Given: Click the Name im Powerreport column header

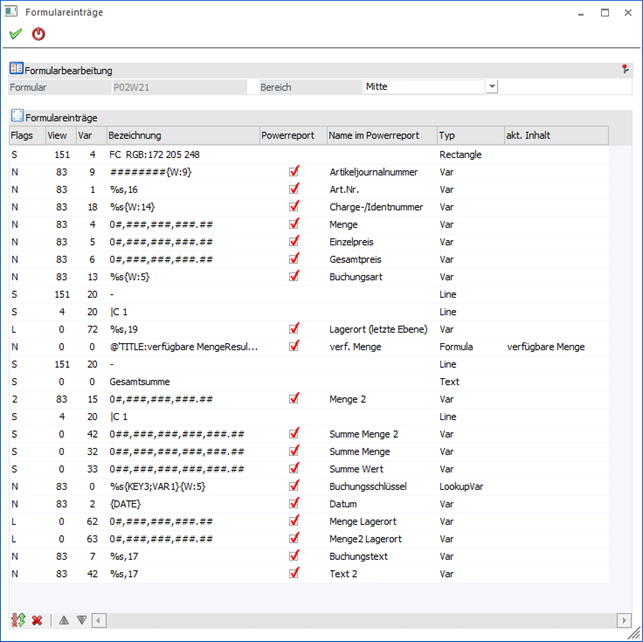Looking at the screenshot, I should (x=380, y=135).
